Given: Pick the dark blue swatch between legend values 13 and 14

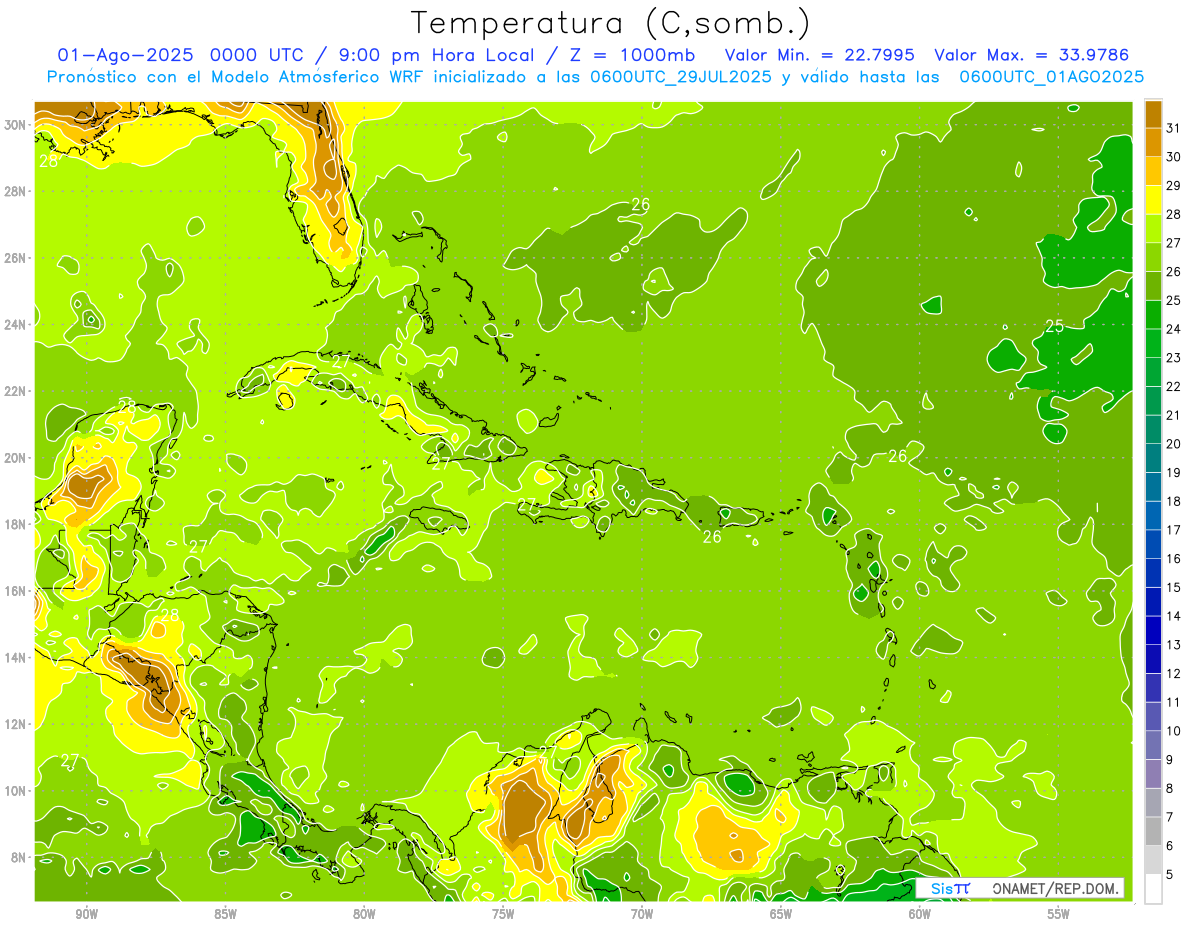Looking at the screenshot, I should (1154, 630).
